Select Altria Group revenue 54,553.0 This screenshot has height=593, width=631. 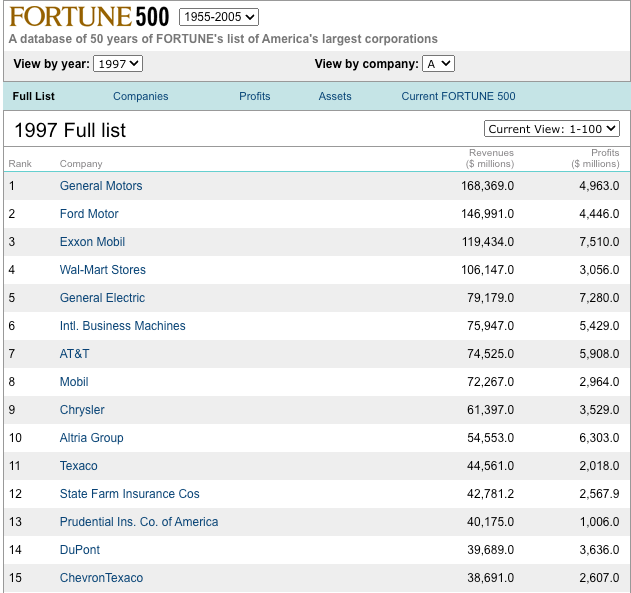[x=491, y=438]
